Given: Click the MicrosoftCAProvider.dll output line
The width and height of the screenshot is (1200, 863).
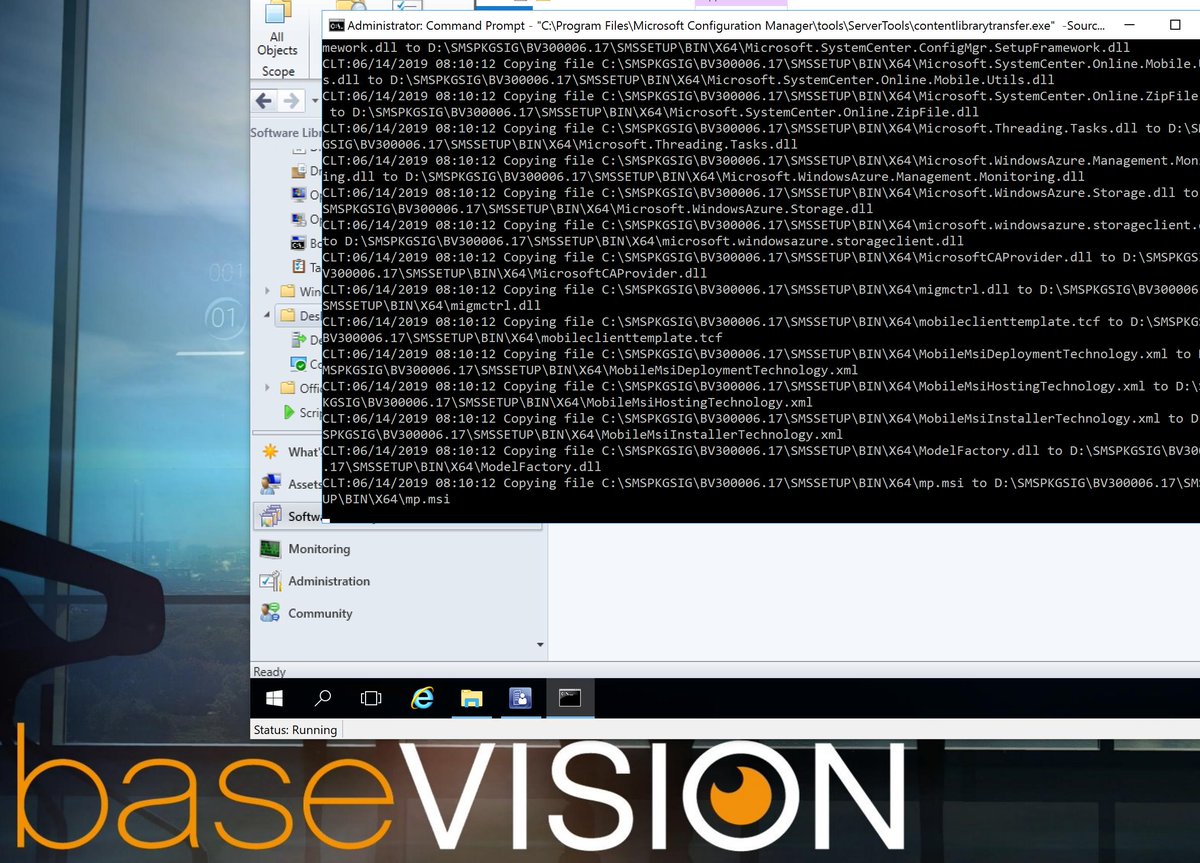Looking at the screenshot, I should pyautogui.click(x=761, y=266).
